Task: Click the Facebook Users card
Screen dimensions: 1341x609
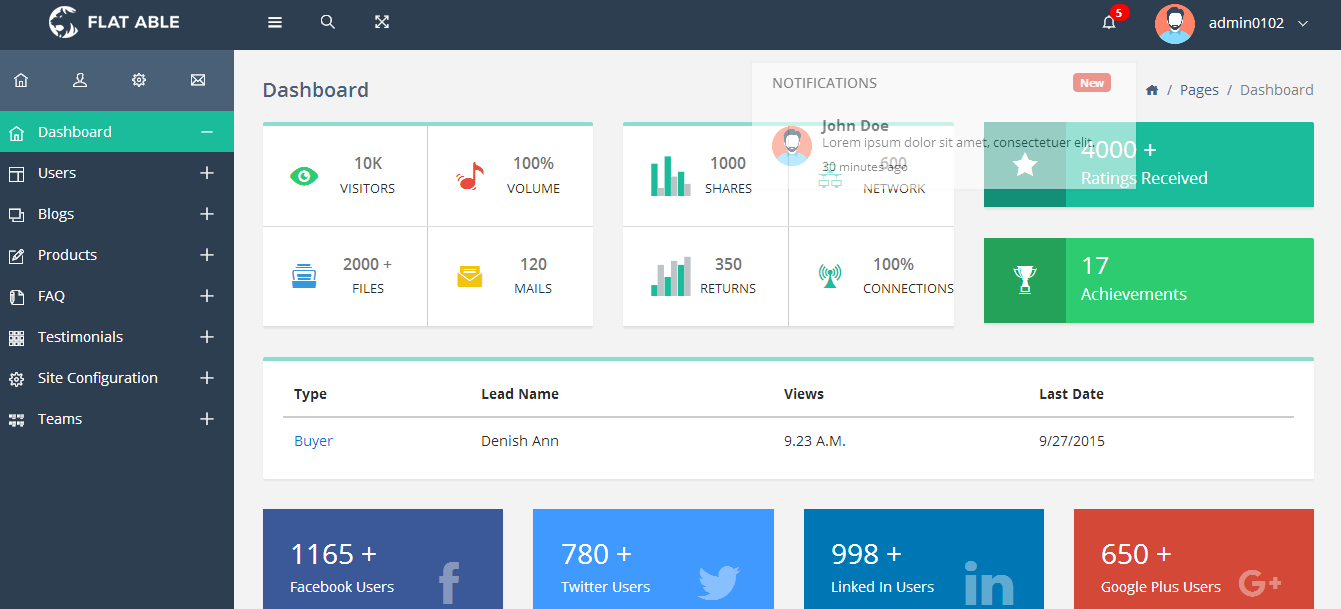Action: (x=382, y=559)
